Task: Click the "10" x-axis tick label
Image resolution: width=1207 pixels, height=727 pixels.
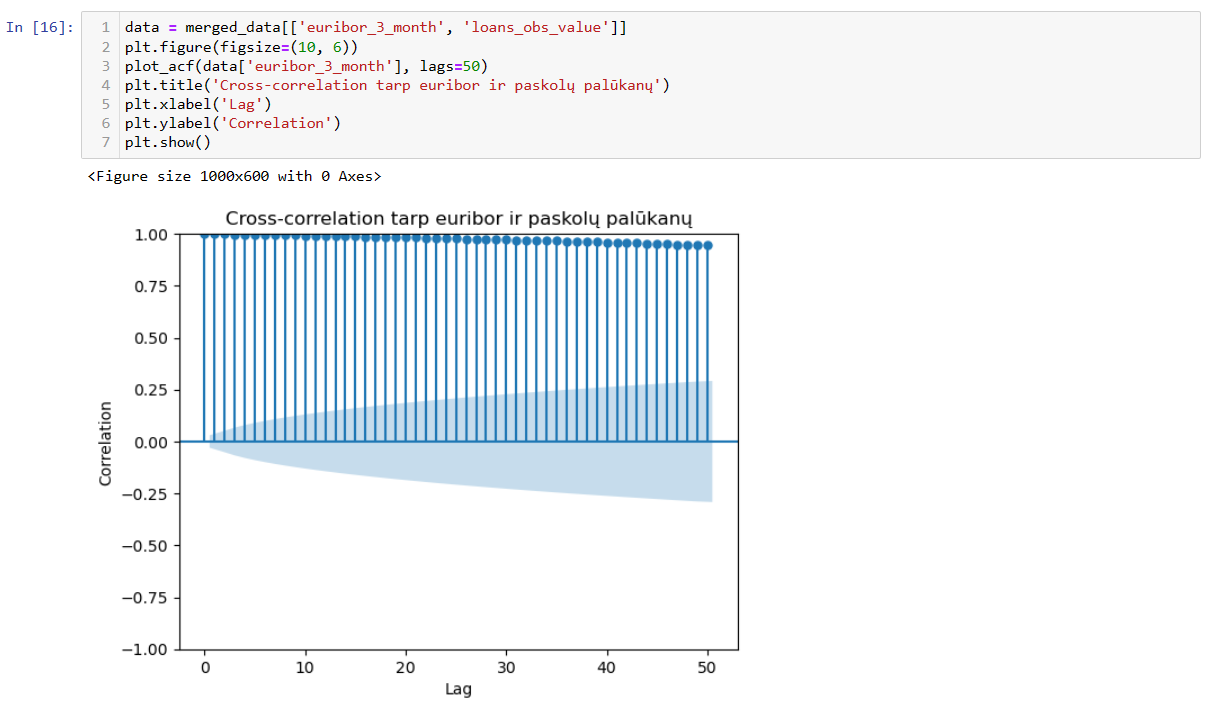Action: (305, 667)
